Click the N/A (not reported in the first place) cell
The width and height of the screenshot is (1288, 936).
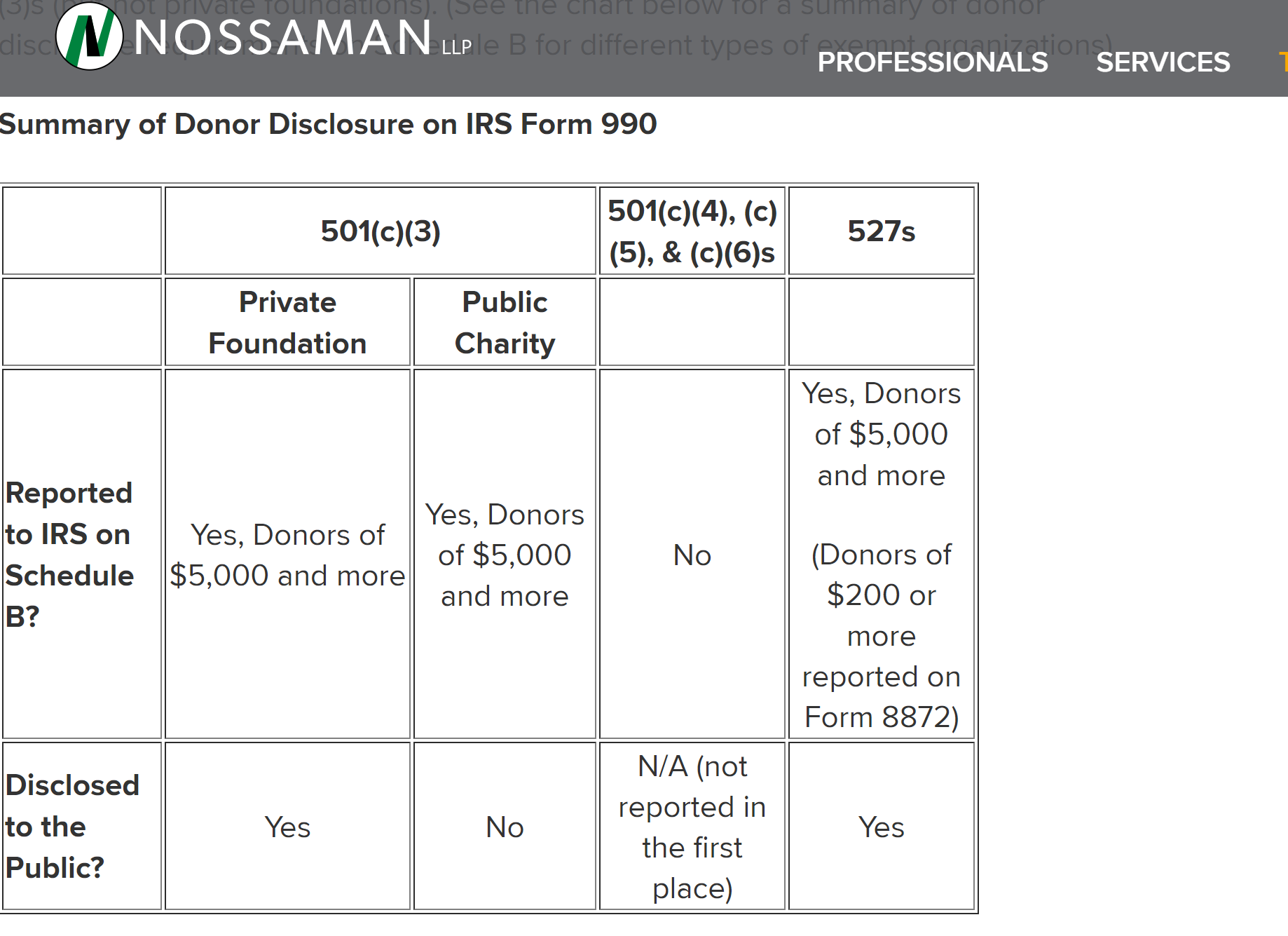point(692,827)
